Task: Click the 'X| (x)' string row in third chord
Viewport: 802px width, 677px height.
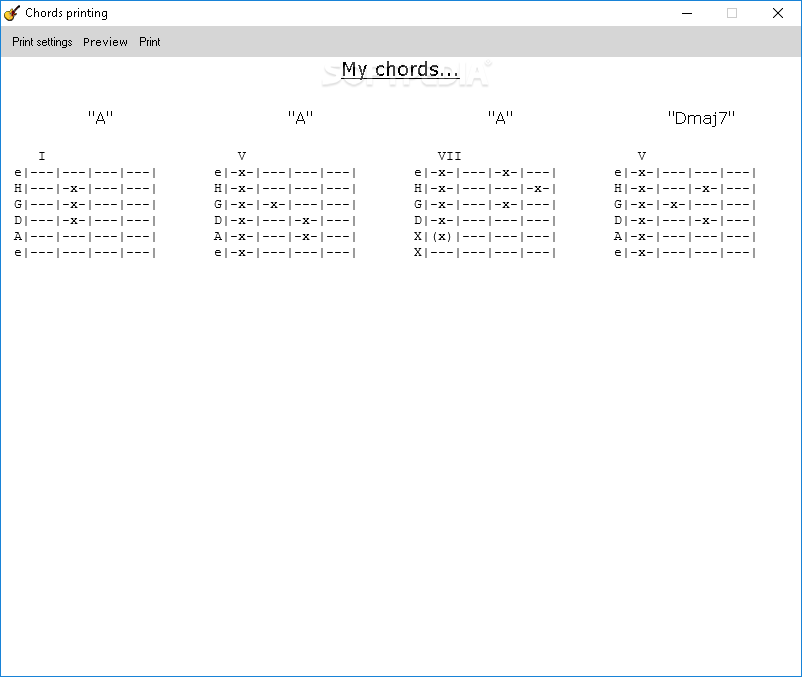Action: pos(484,237)
